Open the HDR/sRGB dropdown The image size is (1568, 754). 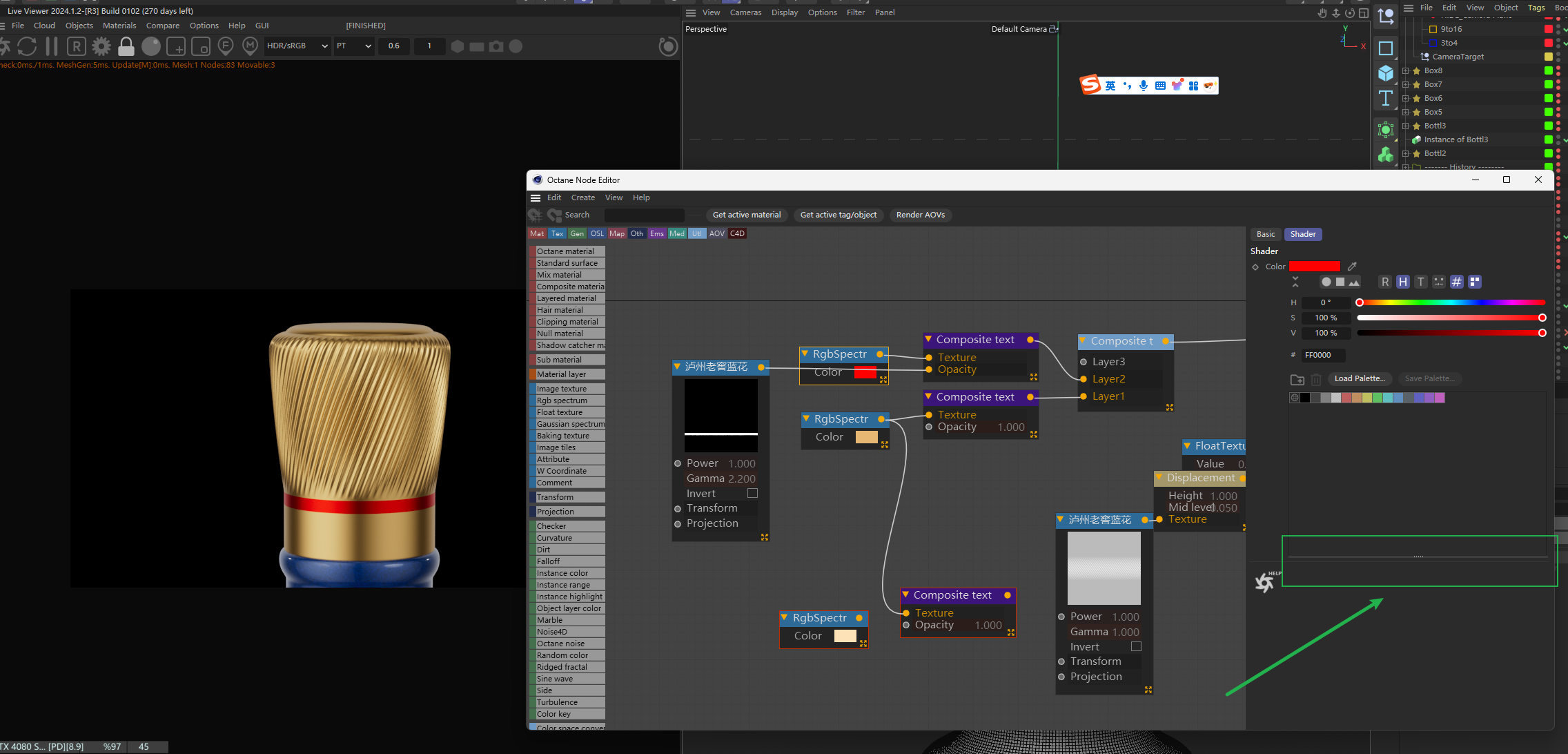pos(297,46)
